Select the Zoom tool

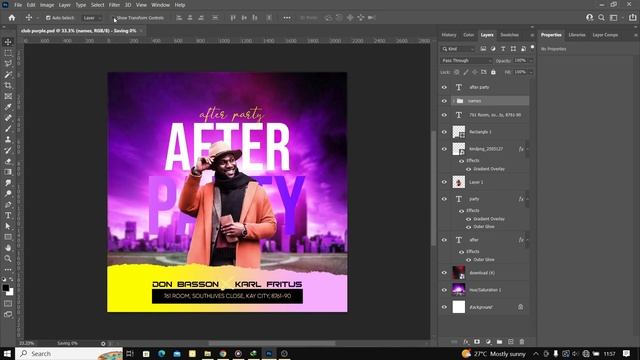8,258
